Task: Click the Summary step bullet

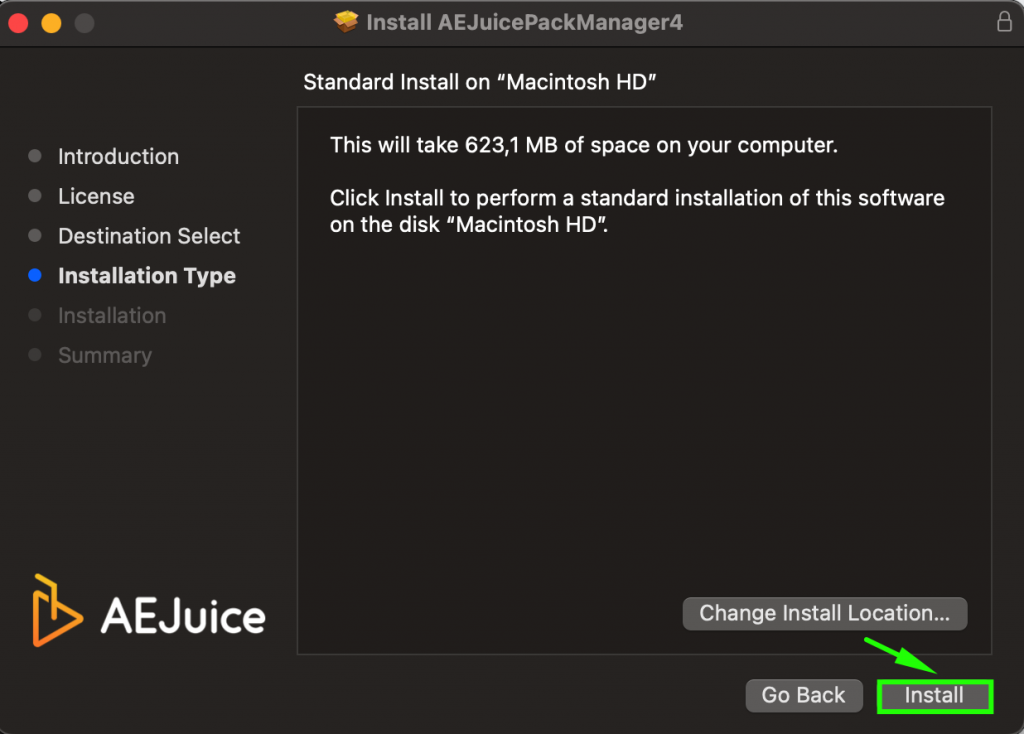Action: pyautogui.click(x=34, y=355)
